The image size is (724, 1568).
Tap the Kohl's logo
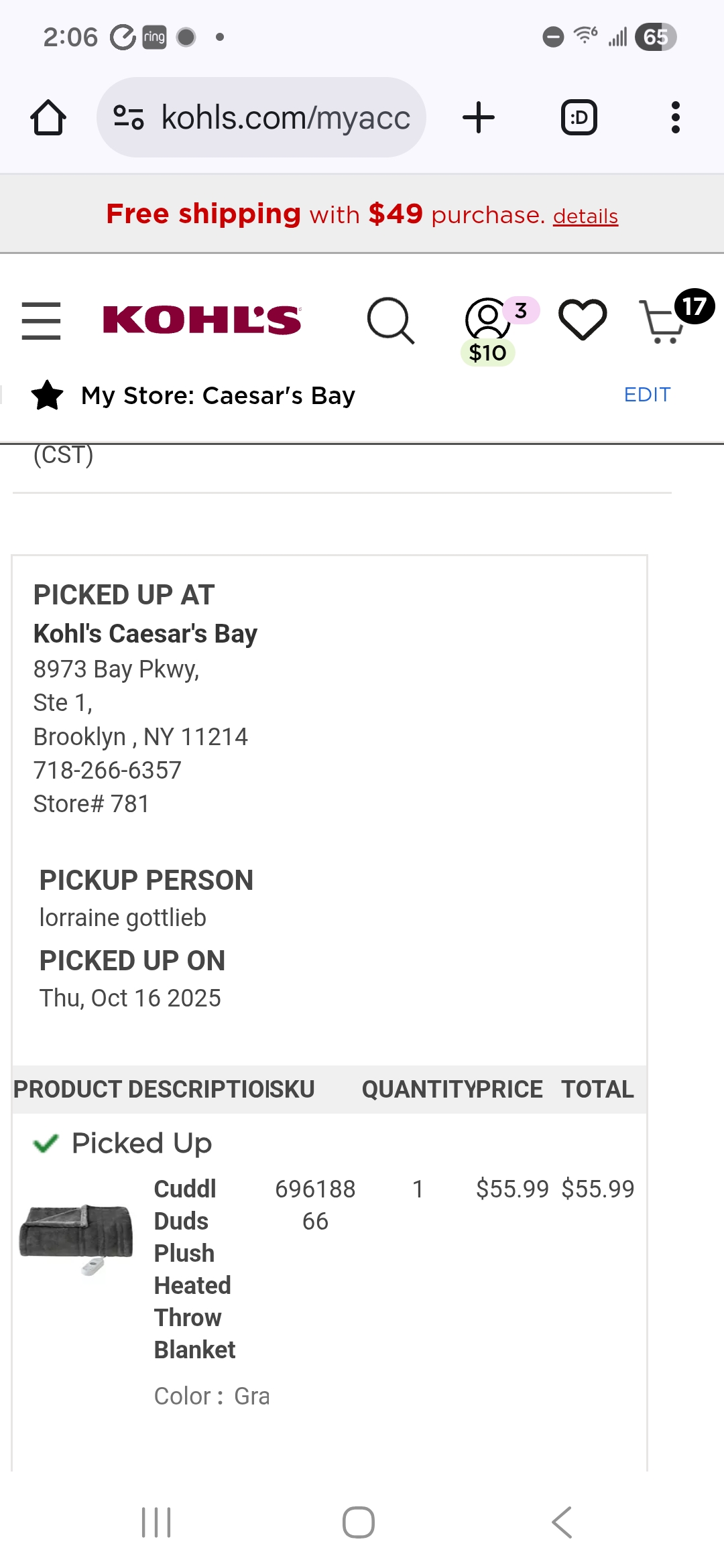tap(202, 320)
